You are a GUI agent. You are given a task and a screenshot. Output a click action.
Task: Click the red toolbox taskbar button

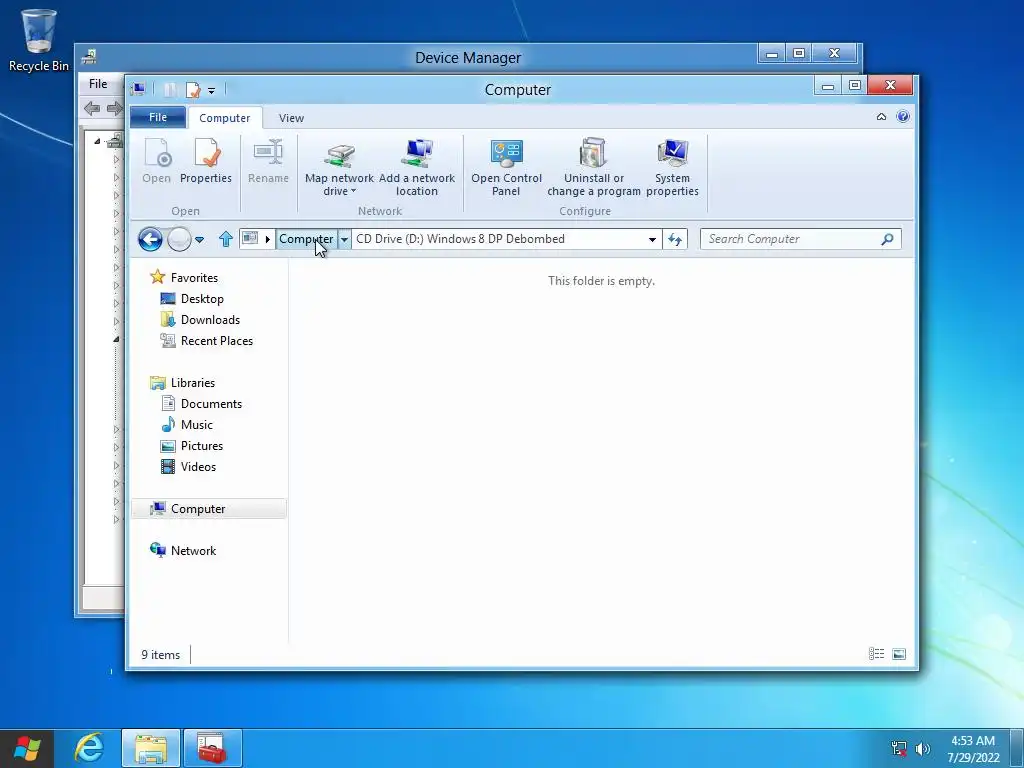212,748
